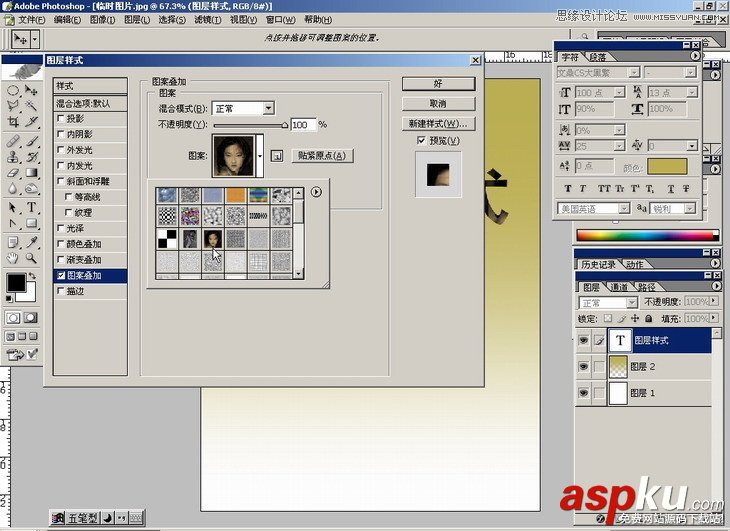Switch to Quick Mask mode
The height and width of the screenshot is (531, 730).
pos(31,318)
